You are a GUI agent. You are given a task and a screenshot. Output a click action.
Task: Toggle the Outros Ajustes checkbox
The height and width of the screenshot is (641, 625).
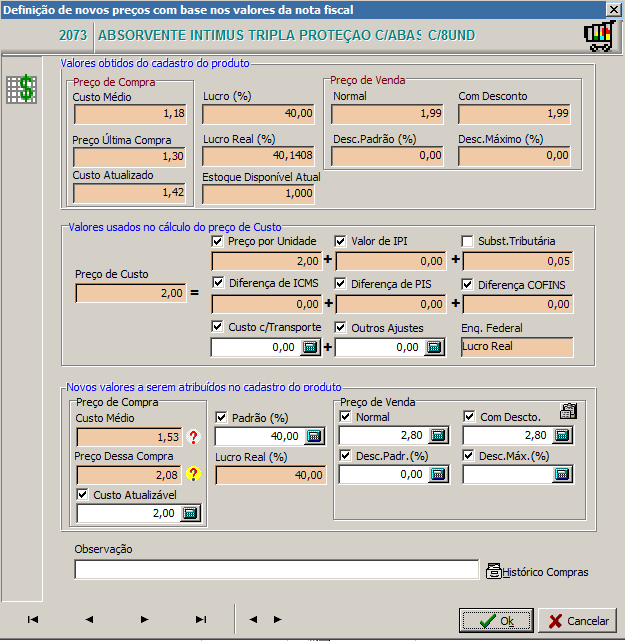[340, 327]
